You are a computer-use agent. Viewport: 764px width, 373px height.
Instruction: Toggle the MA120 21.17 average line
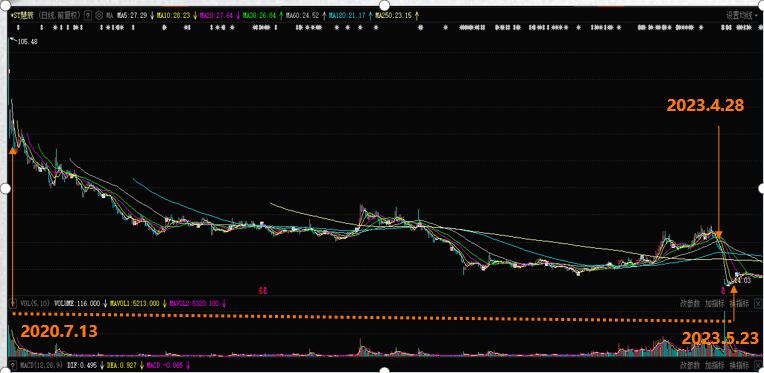[x=347, y=16]
